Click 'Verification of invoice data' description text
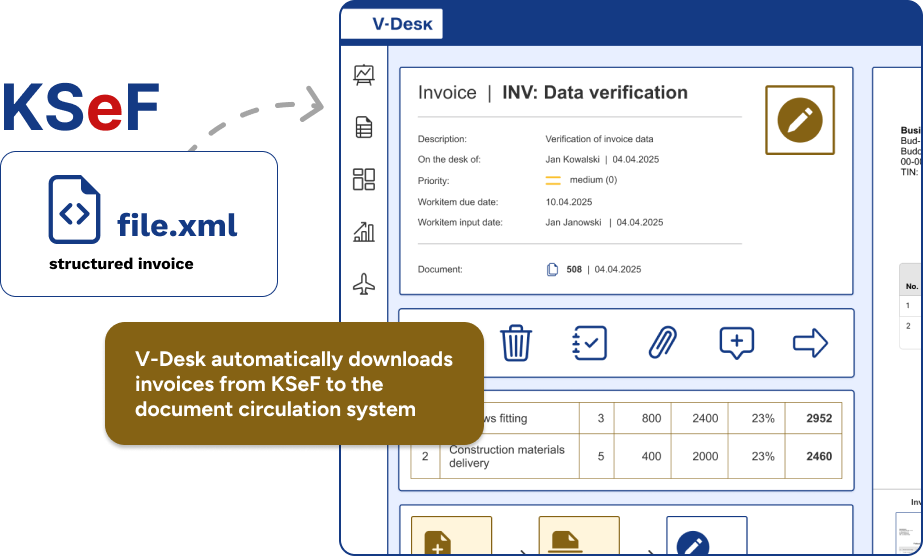The image size is (923, 556). click(x=599, y=139)
